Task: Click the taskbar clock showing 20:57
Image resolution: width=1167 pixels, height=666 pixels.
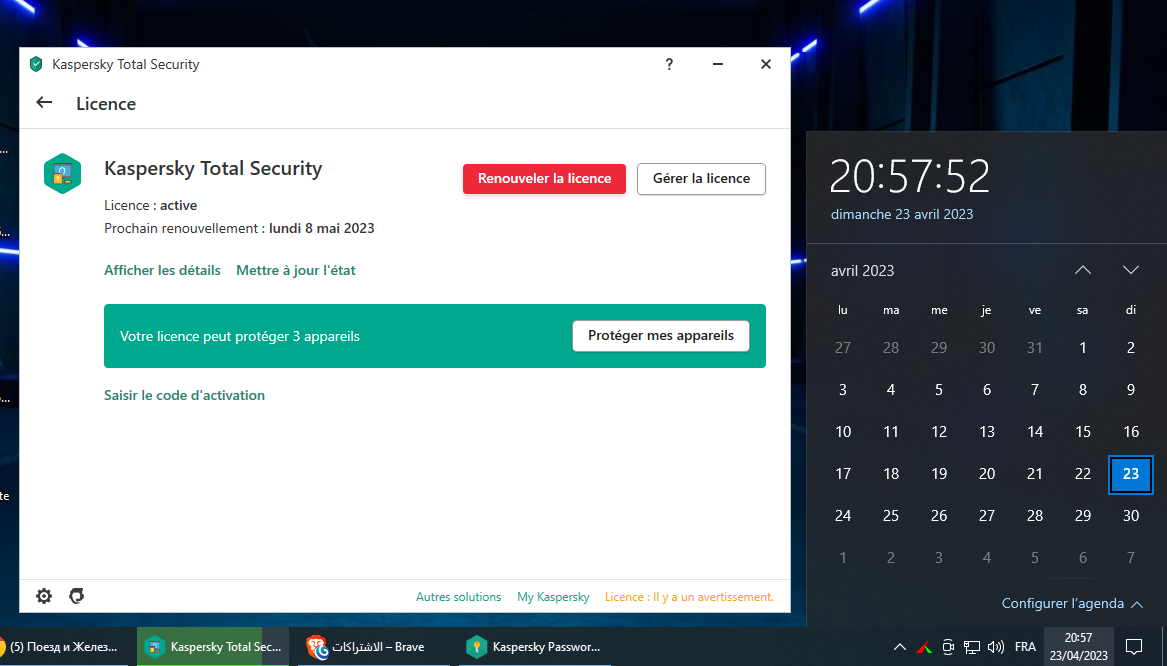Action: click(1078, 647)
